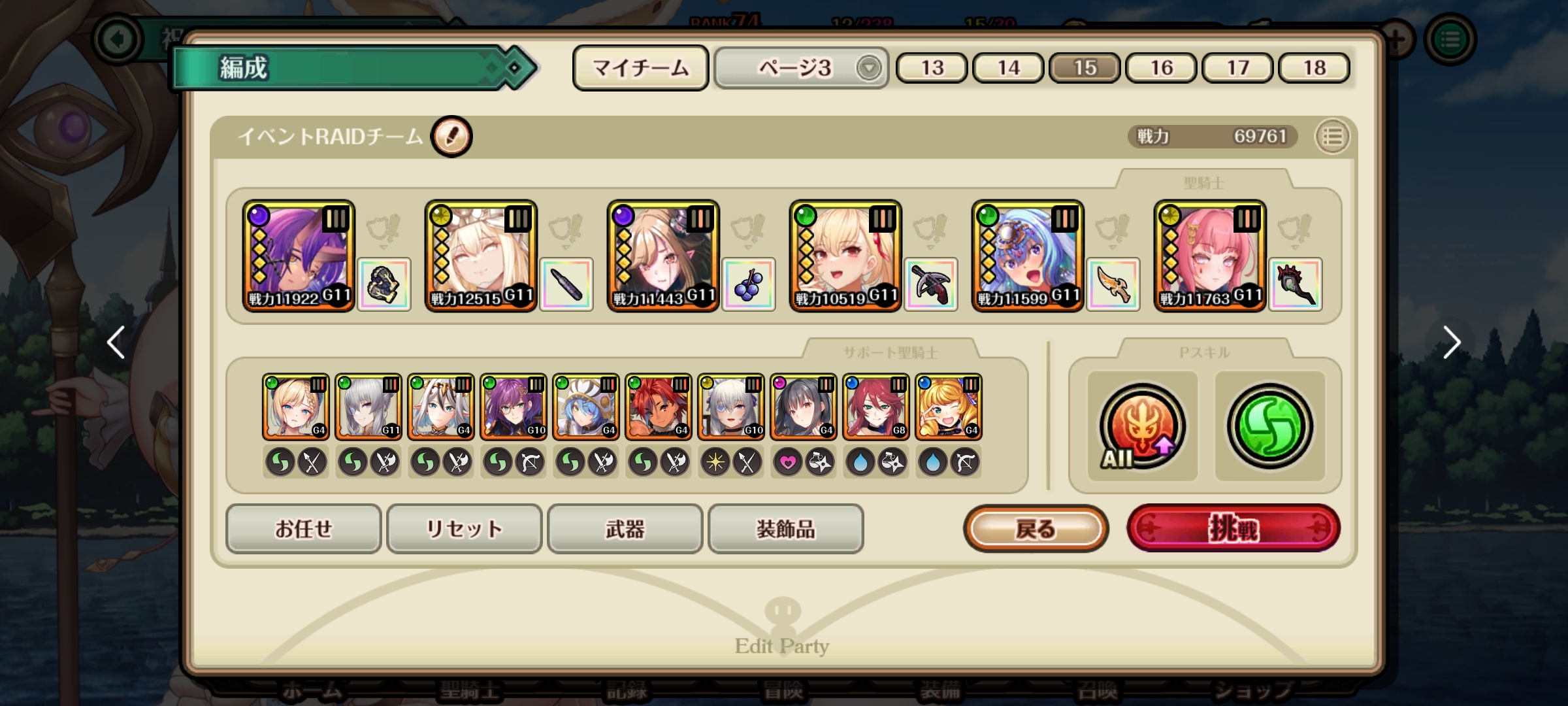Image resolution: width=1568 pixels, height=706 pixels.
Task: Switch to team tab 13
Action: (932, 68)
